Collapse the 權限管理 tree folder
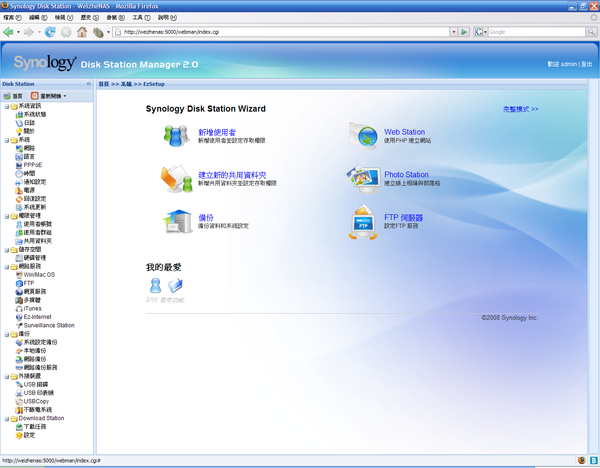 [x=7, y=216]
